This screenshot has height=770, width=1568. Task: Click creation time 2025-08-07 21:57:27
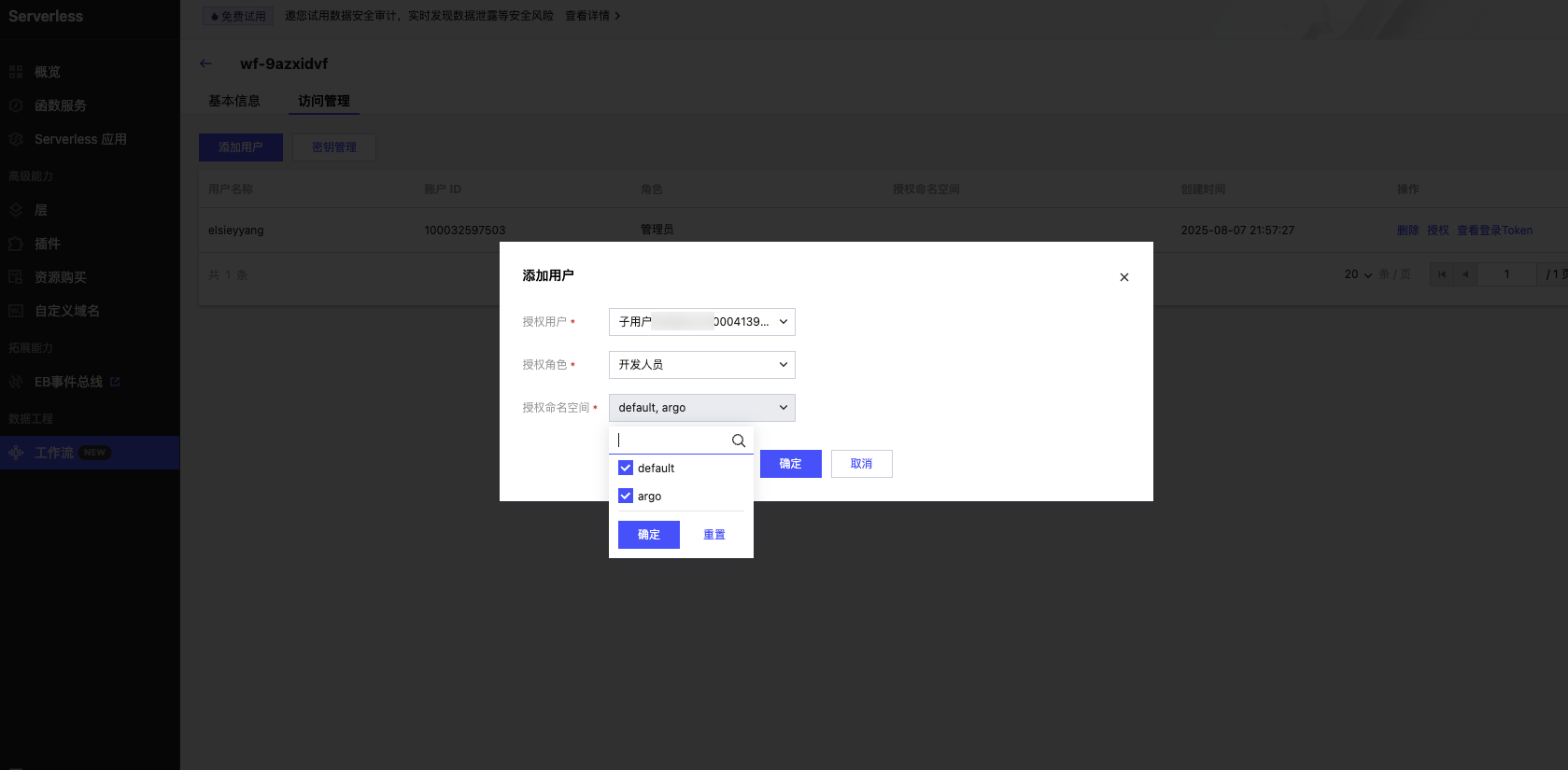point(1237,231)
